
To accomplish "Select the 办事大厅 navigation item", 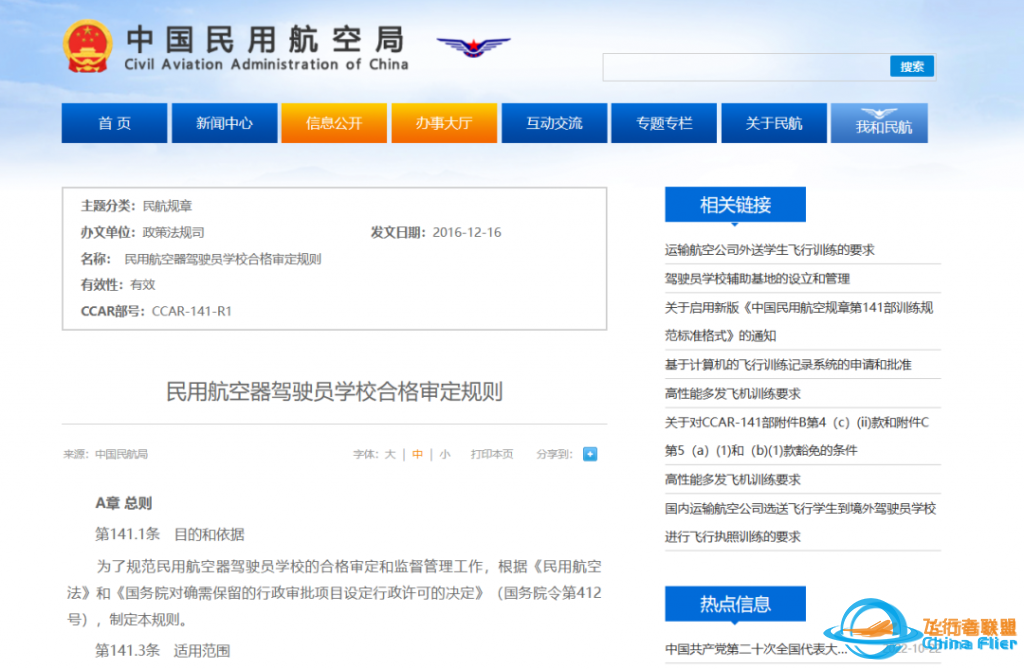I will pos(444,124).
